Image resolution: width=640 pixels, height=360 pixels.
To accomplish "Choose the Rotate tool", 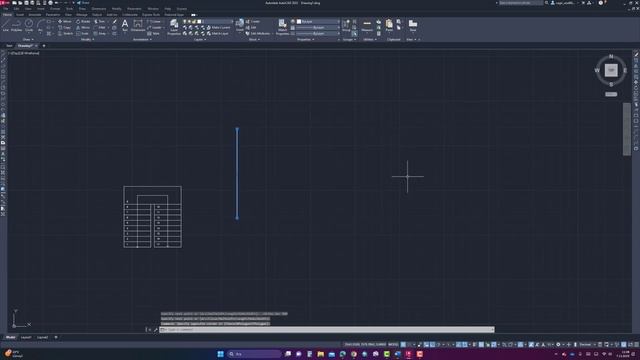I will [x=83, y=21].
